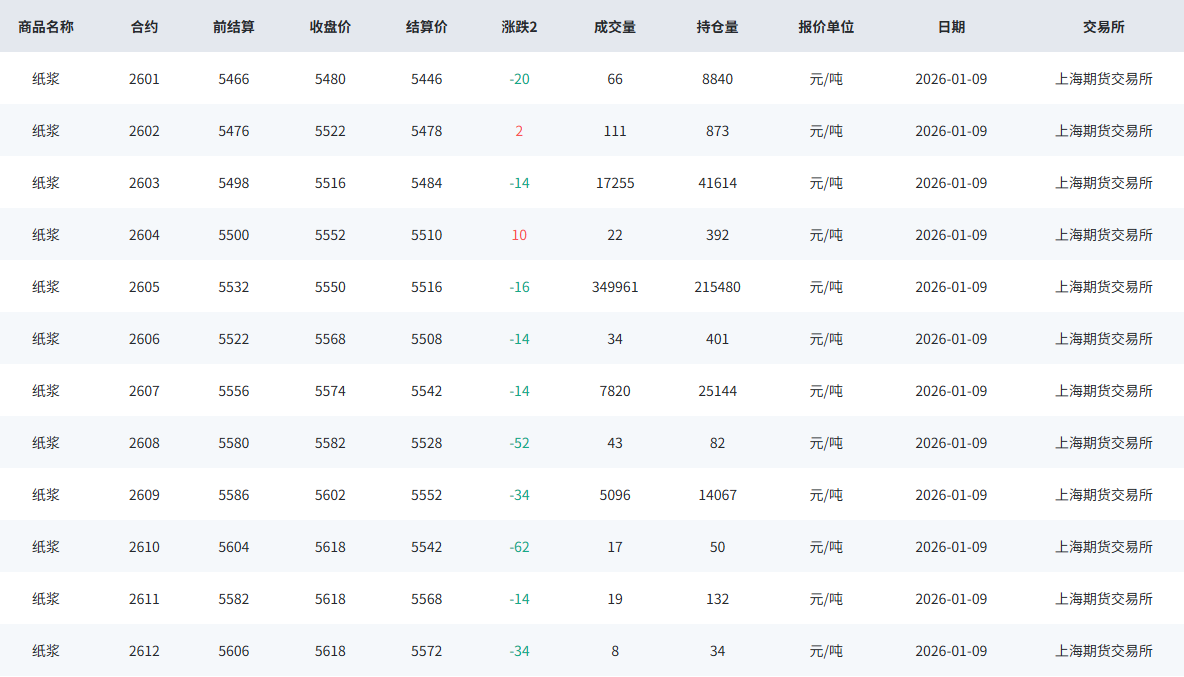The width and height of the screenshot is (1184, 677).
Task: Select the 持仓量 column header
Action: coord(717,27)
